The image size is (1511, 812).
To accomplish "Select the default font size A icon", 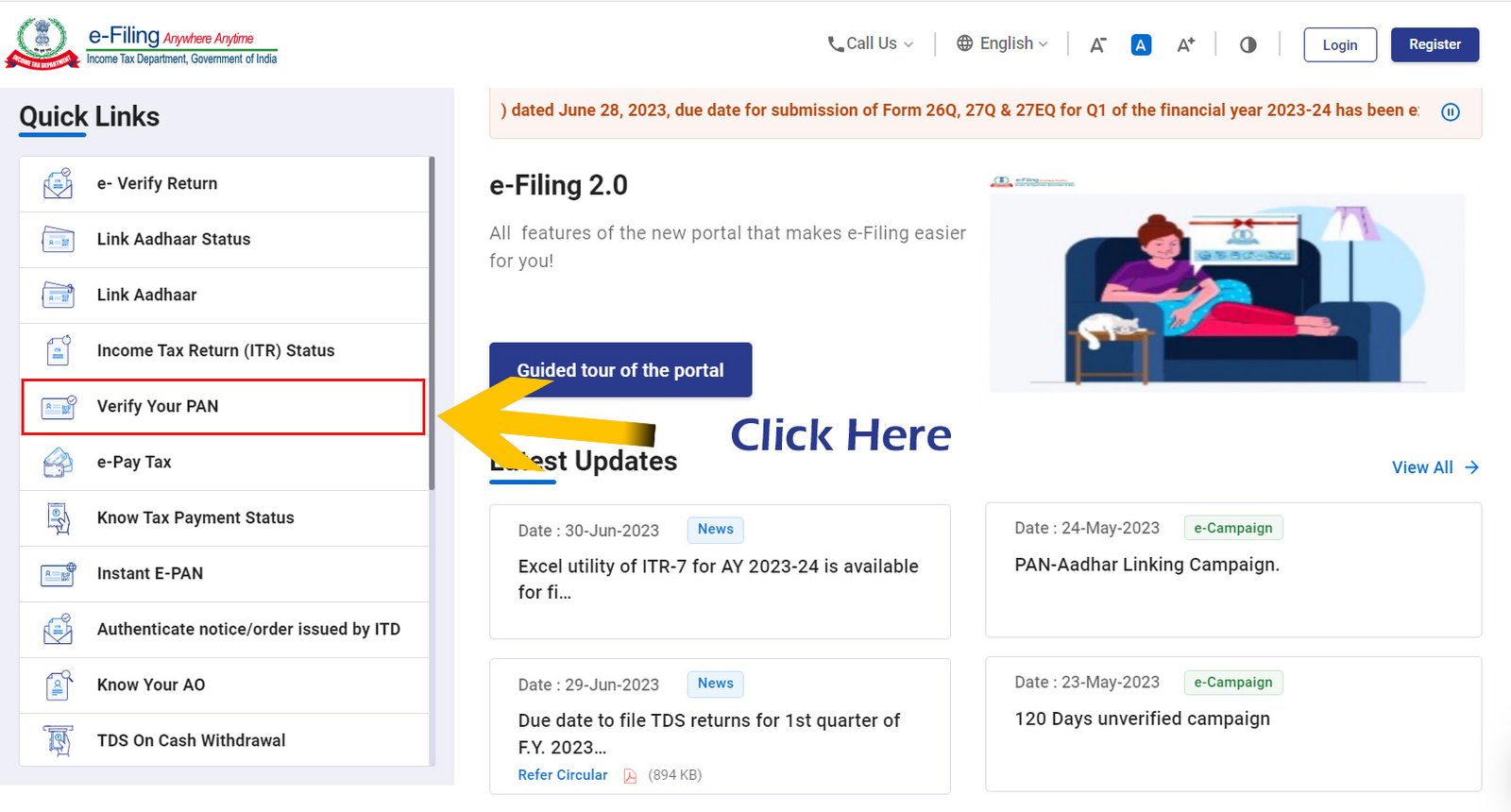I will [x=1141, y=44].
